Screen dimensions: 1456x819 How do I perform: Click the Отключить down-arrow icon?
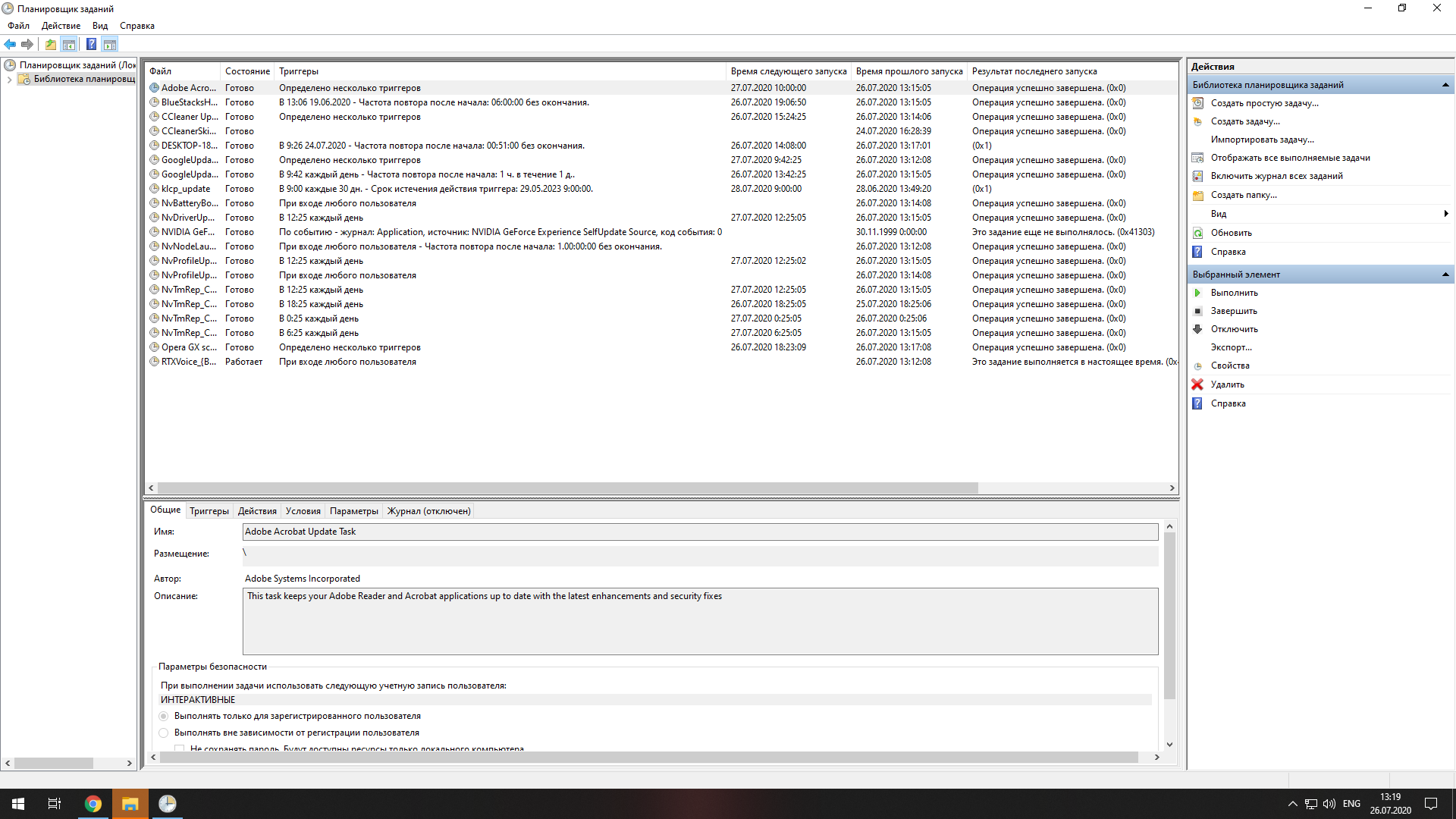pos(1198,329)
